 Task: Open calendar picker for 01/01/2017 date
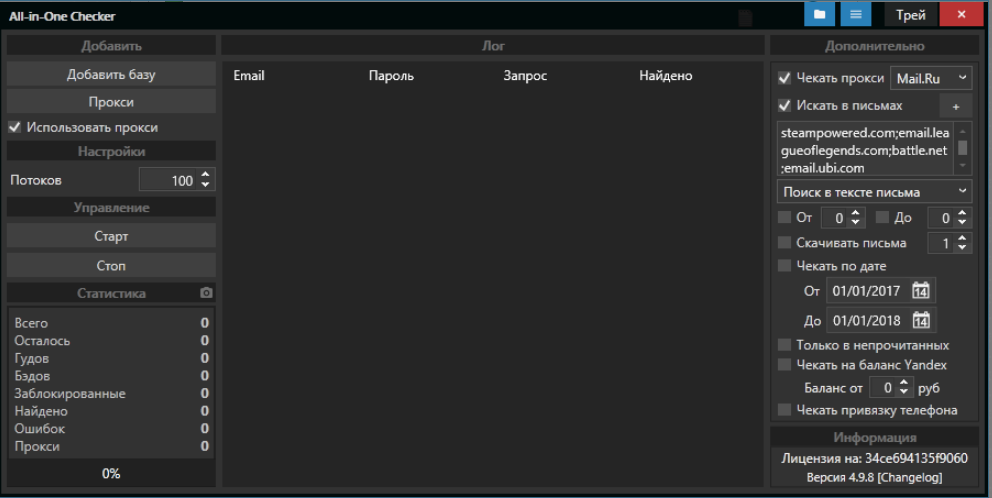pyautogui.click(x=921, y=291)
